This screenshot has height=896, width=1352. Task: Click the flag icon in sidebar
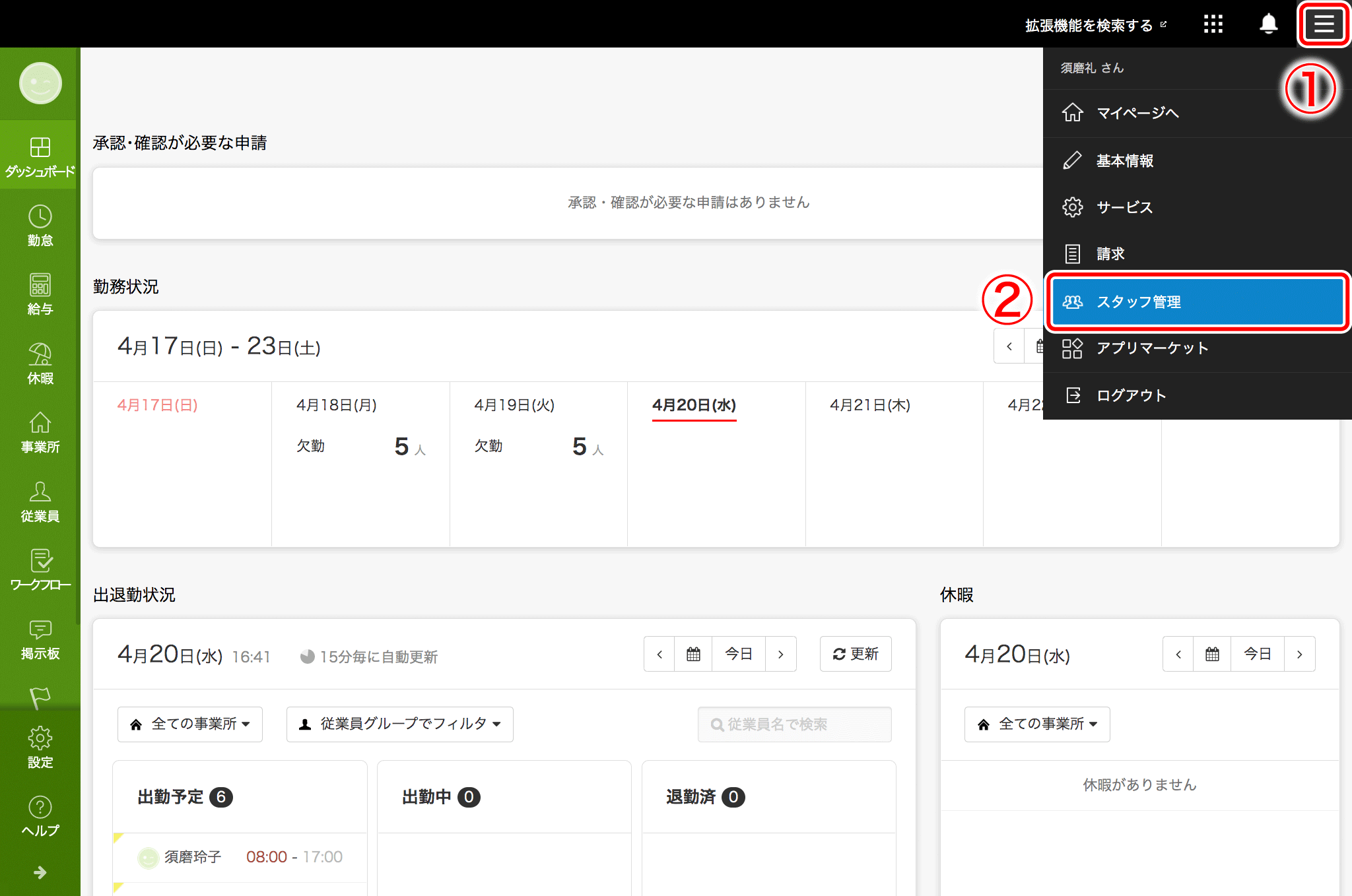(x=40, y=697)
